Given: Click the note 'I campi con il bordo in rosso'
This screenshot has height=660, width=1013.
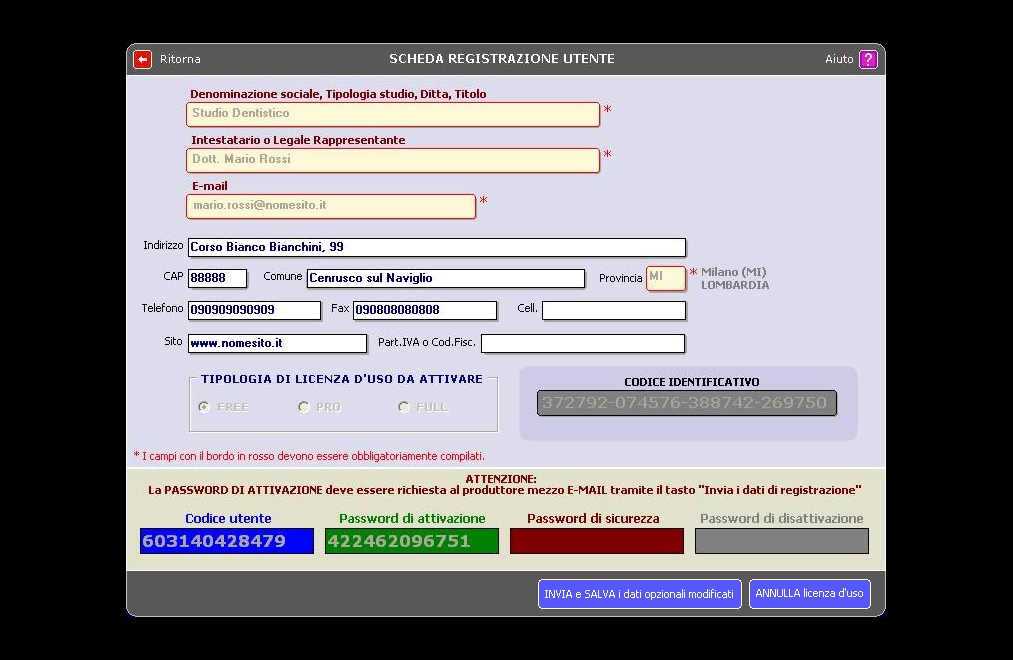Looking at the screenshot, I should (309, 456).
